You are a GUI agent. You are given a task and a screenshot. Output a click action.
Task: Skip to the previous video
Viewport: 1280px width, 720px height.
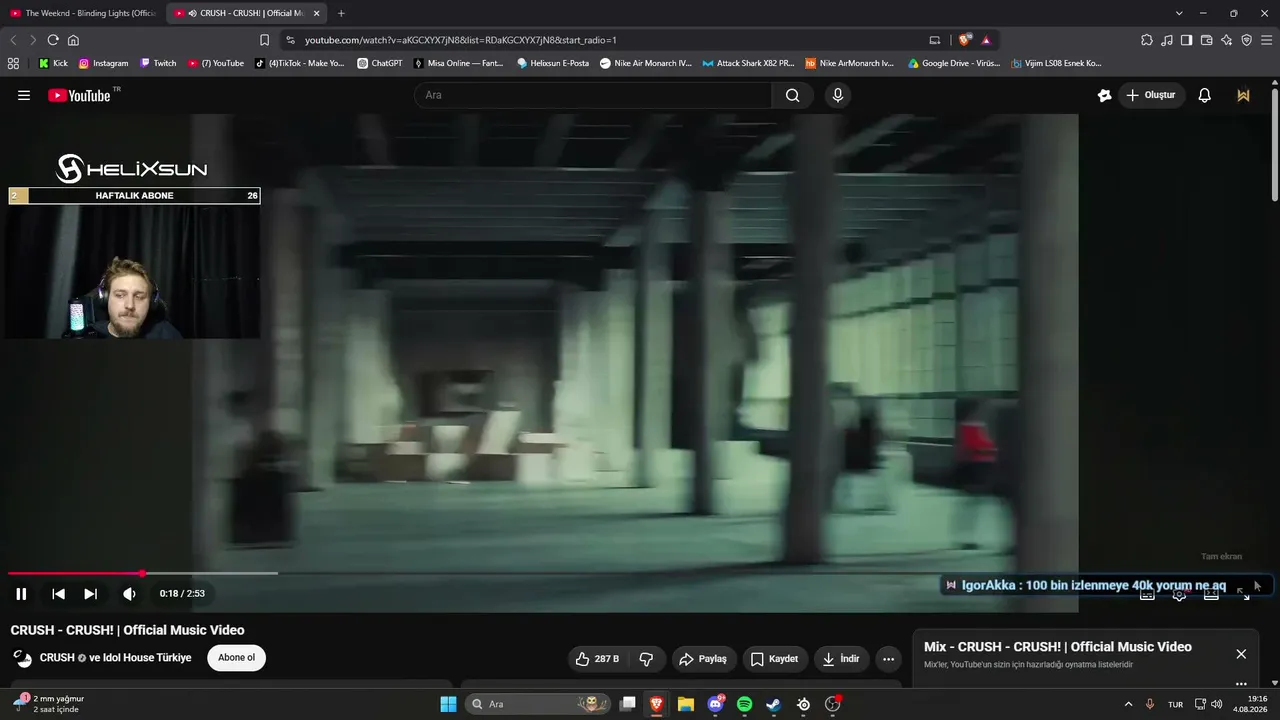click(x=58, y=594)
